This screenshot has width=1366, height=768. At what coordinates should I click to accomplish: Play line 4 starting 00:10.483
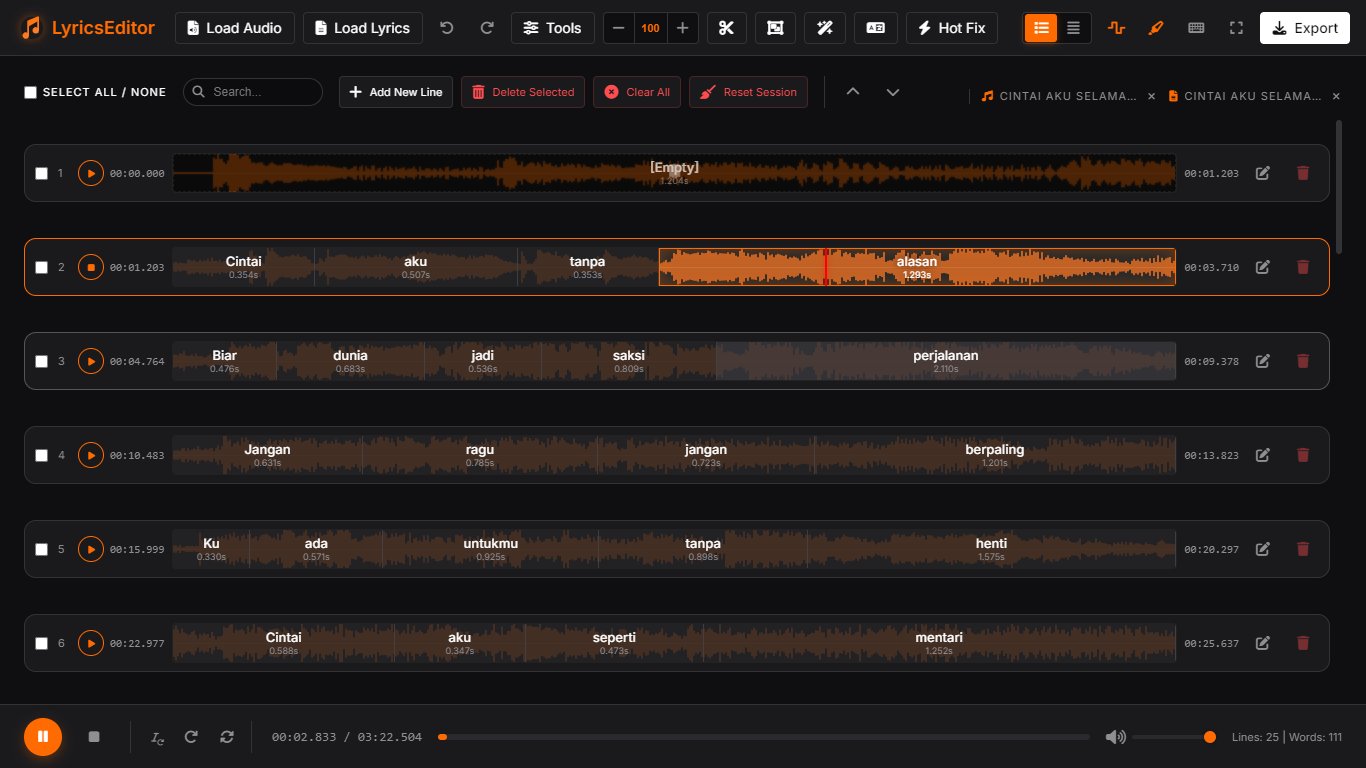pyautogui.click(x=91, y=455)
